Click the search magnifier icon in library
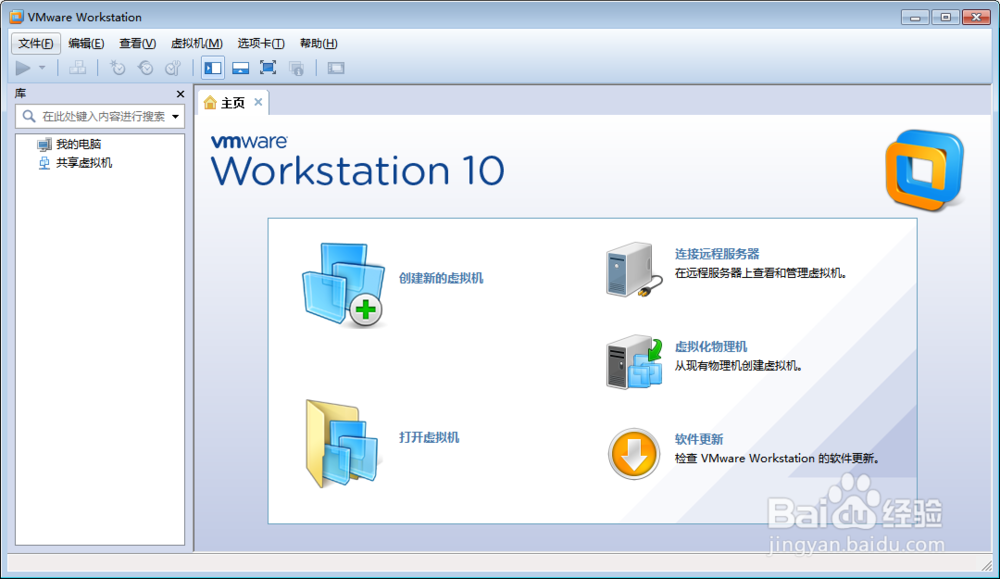This screenshot has height=579, width=1000. pos(29,116)
